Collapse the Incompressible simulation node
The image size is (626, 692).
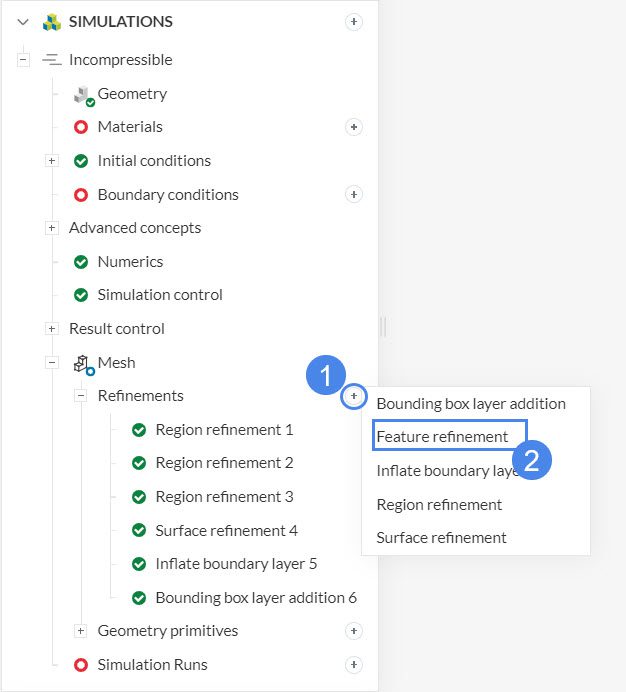23,60
